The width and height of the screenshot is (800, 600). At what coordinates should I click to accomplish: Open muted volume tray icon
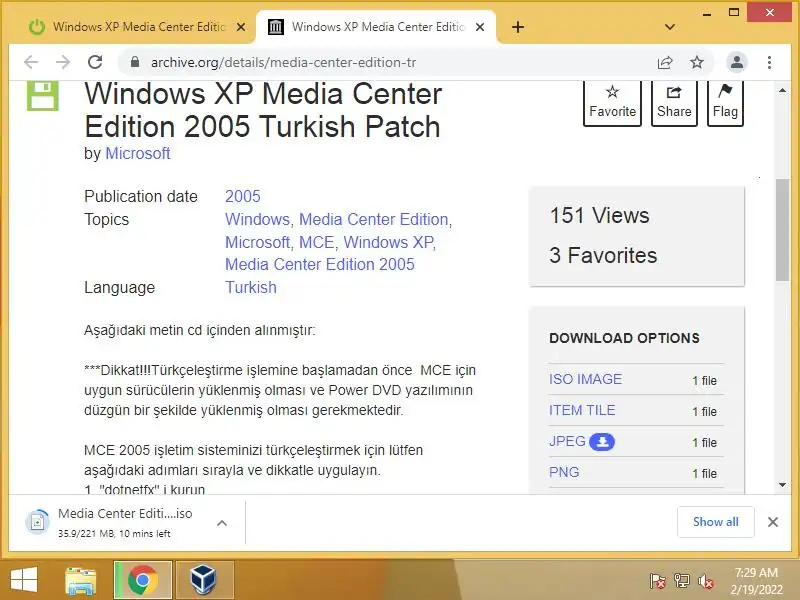[706, 581]
